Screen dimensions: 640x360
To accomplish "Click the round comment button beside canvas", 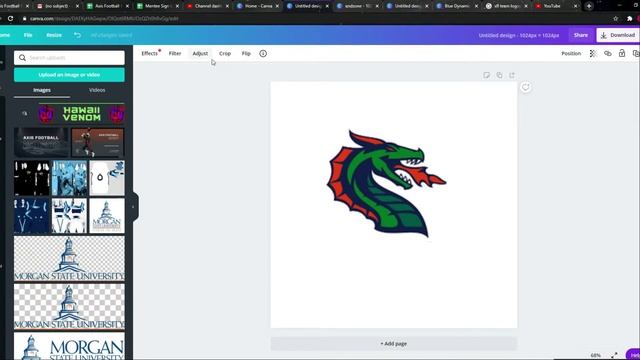I will 526,87.
